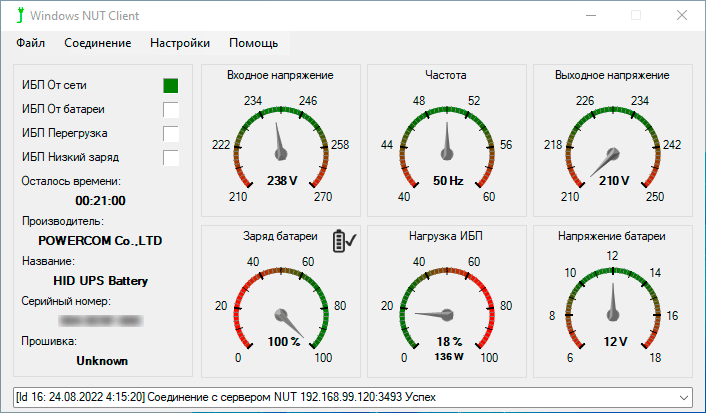706x413 pixels.
Task: Click the 12 V battery voltage reading
Action: (x=615, y=342)
